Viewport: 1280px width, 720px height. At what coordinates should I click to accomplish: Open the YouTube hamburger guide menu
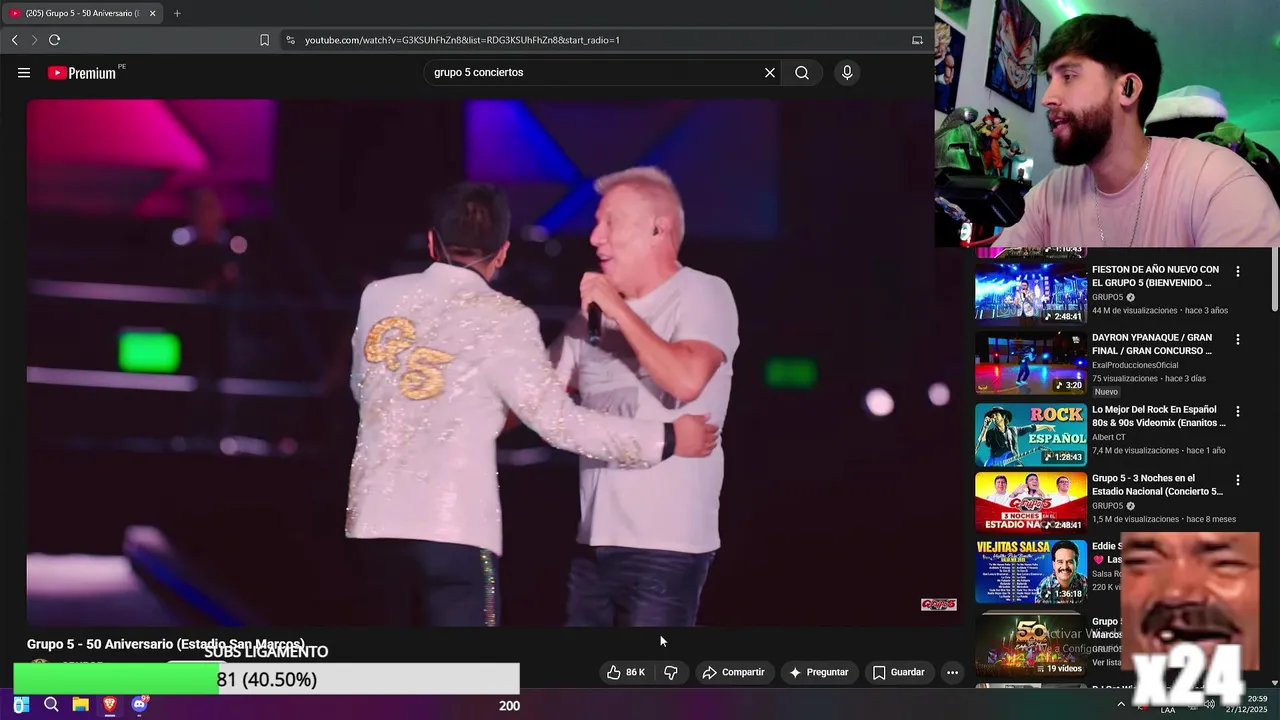(24, 73)
